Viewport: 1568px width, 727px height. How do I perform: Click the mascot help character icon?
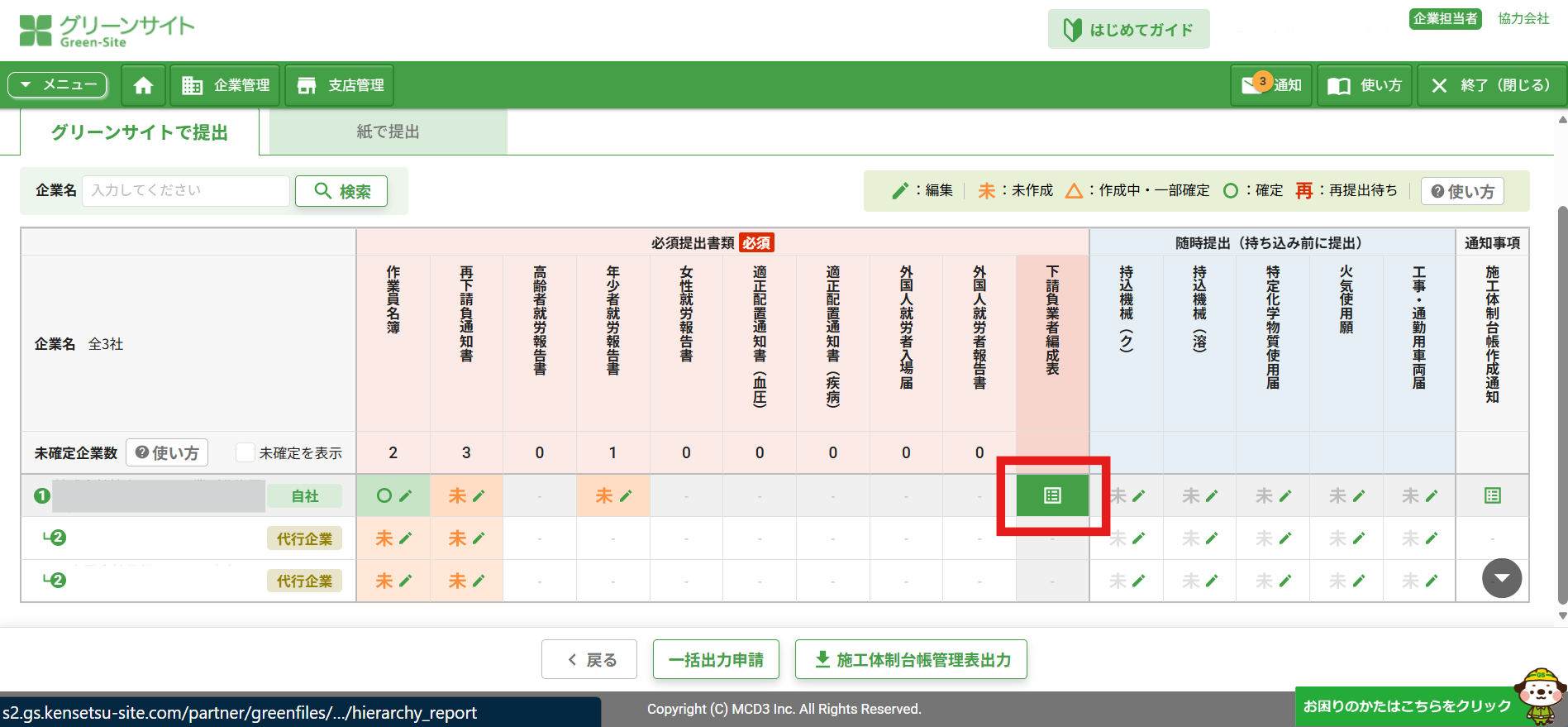coord(1539,695)
